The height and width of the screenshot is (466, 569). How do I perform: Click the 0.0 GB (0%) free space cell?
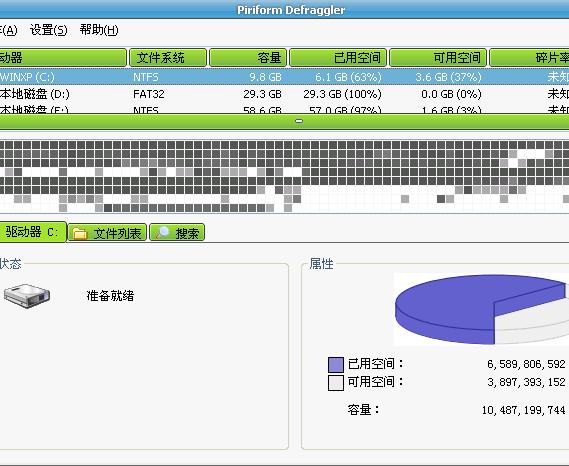pyautogui.click(x=451, y=94)
